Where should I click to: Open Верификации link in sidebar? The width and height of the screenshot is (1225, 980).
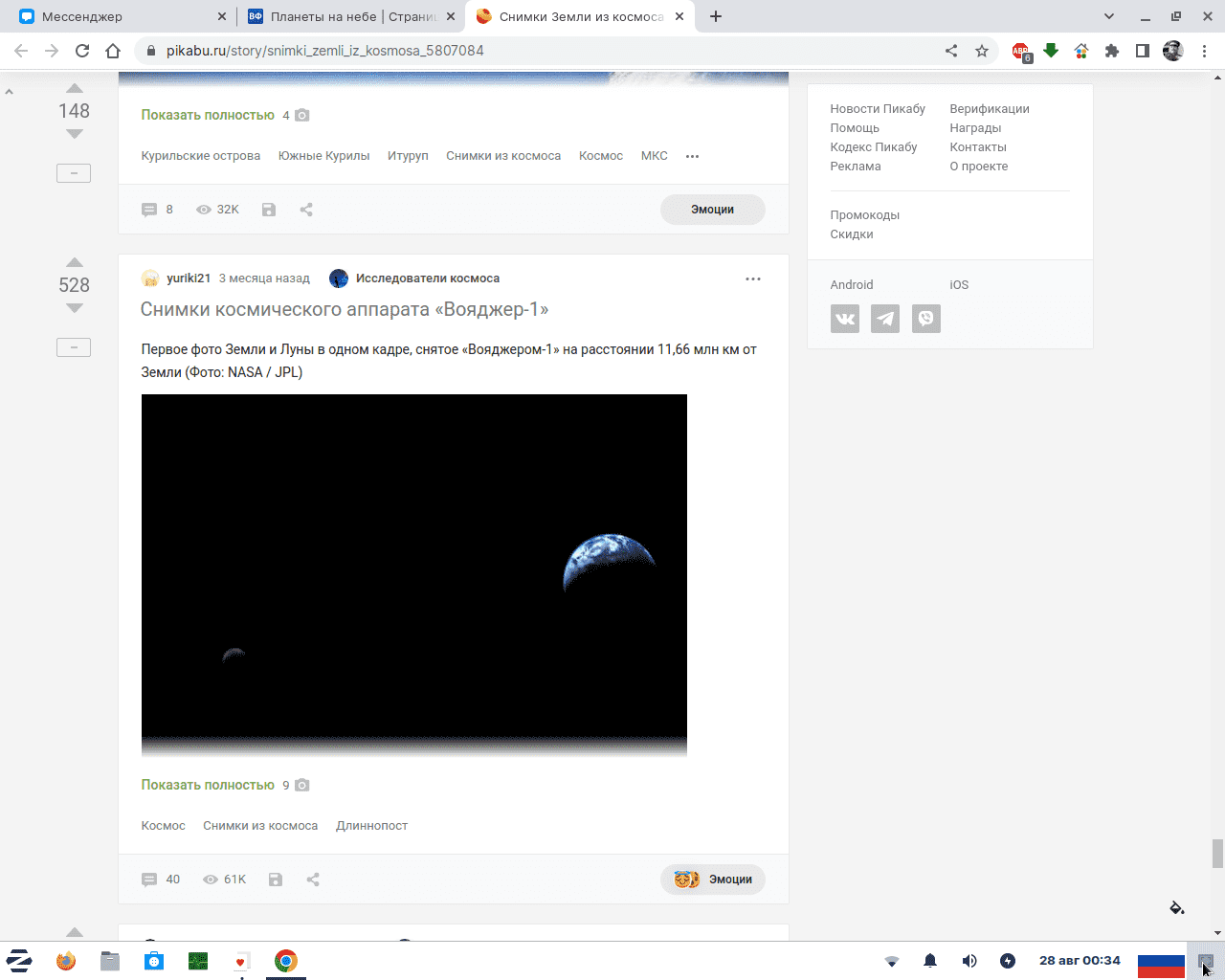point(990,109)
